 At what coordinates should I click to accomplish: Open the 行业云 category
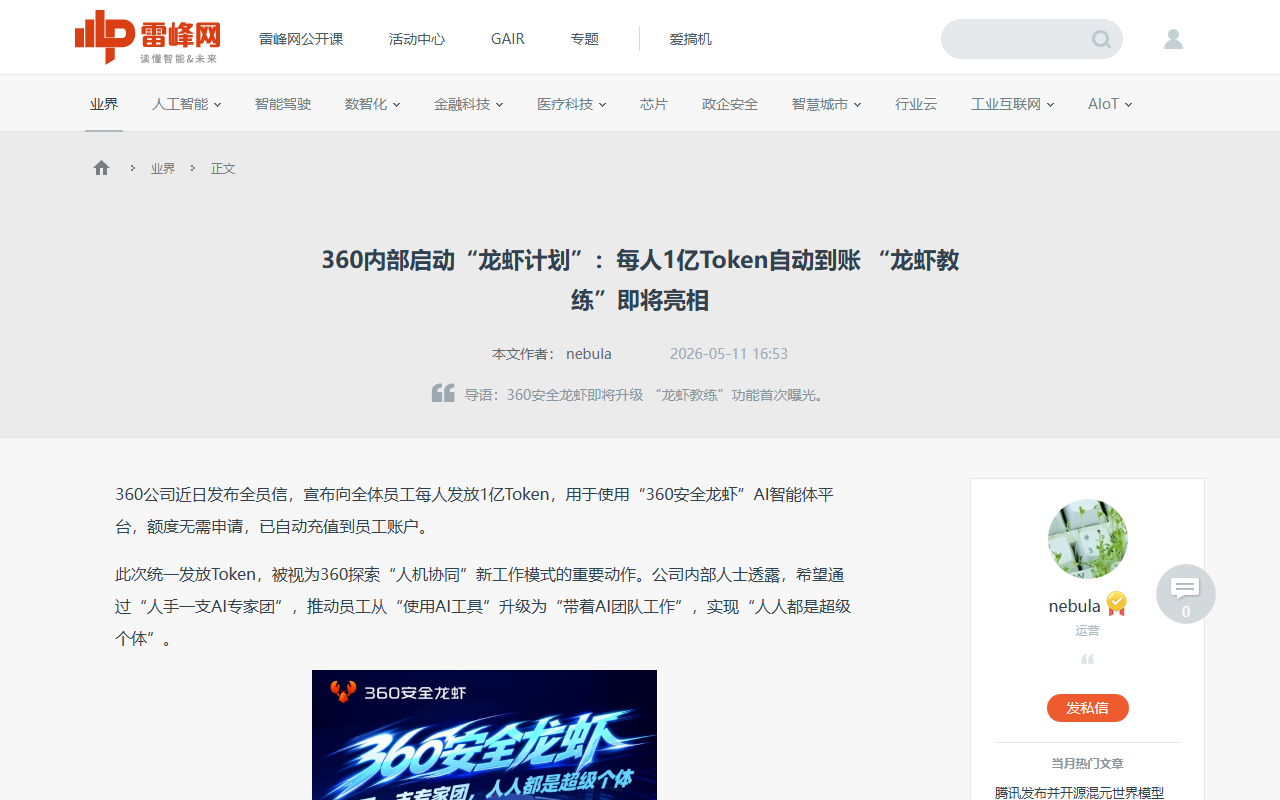pos(916,104)
